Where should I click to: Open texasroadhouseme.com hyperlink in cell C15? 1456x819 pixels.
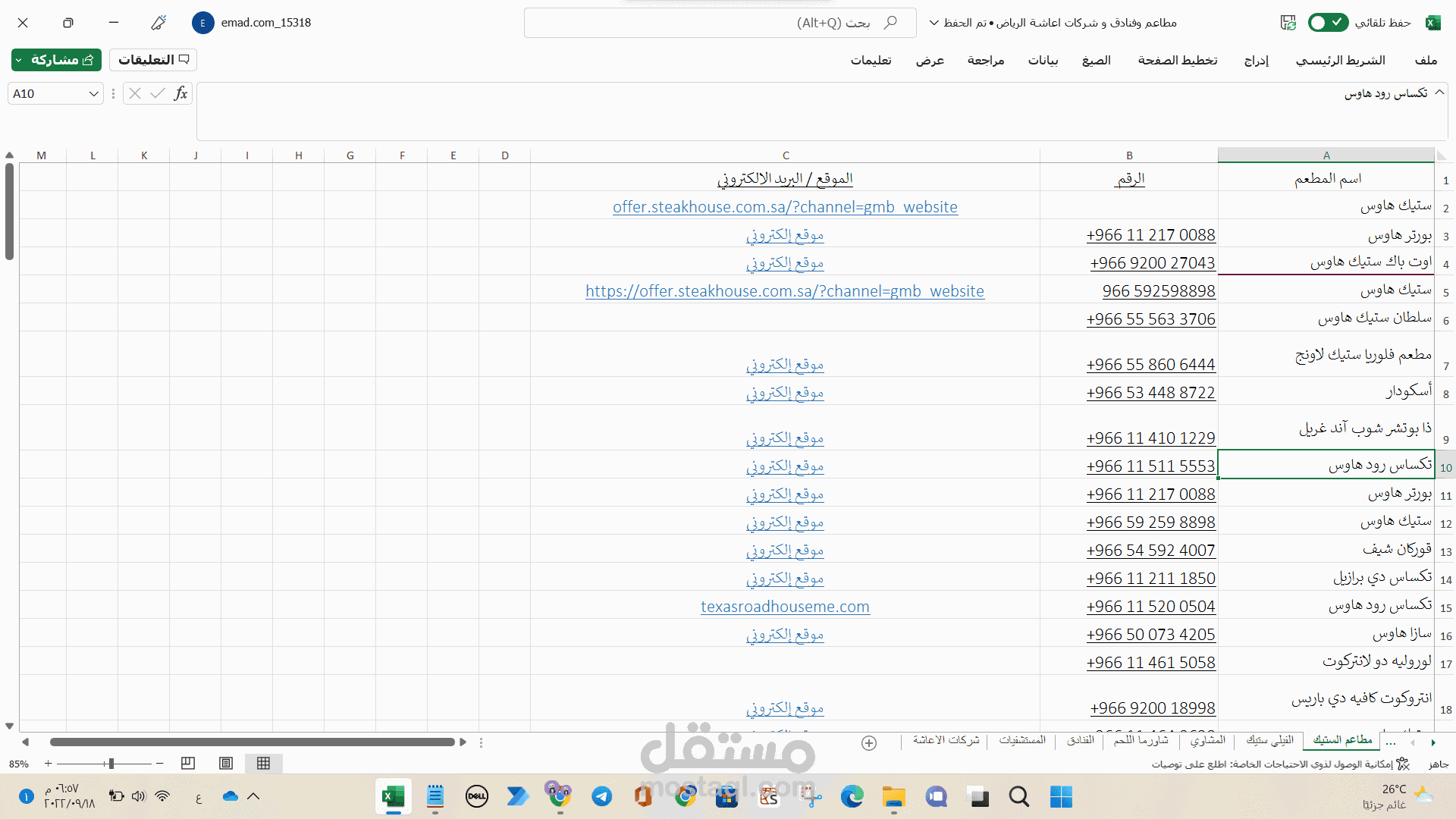click(x=785, y=607)
